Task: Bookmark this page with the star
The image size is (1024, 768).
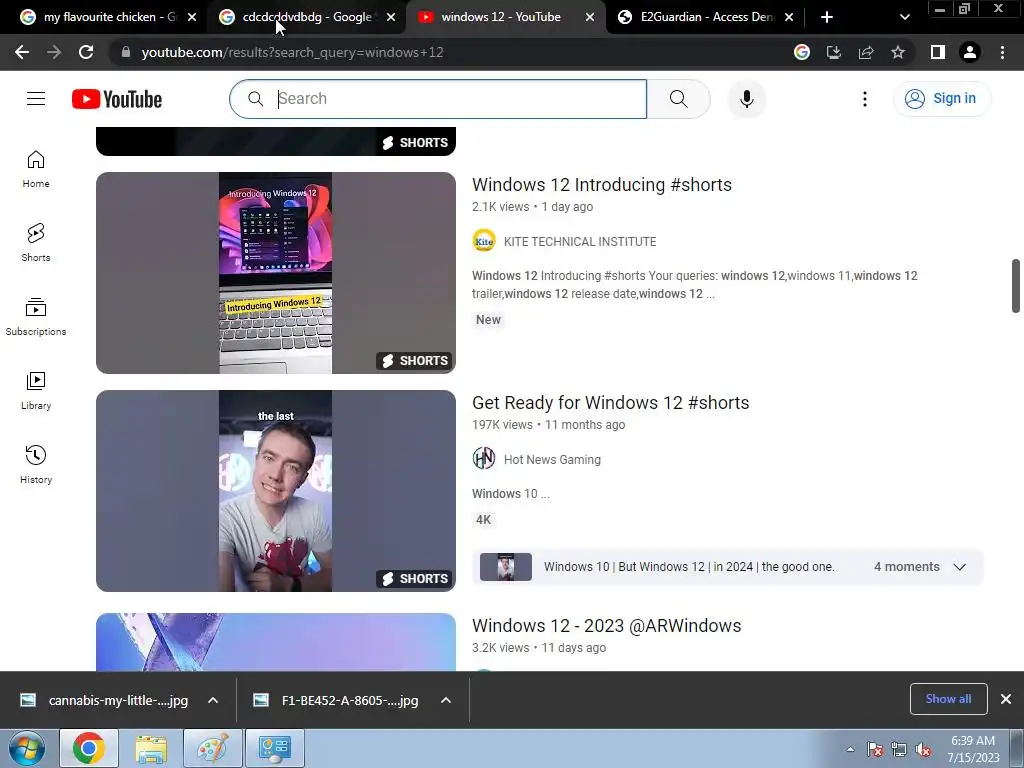Action: pos(898,52)
